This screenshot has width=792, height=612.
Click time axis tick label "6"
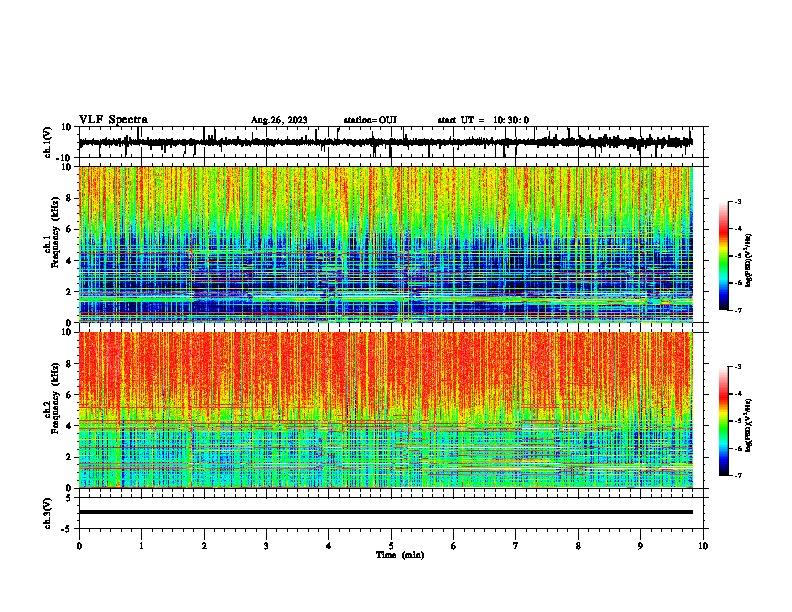pos(453,546)
